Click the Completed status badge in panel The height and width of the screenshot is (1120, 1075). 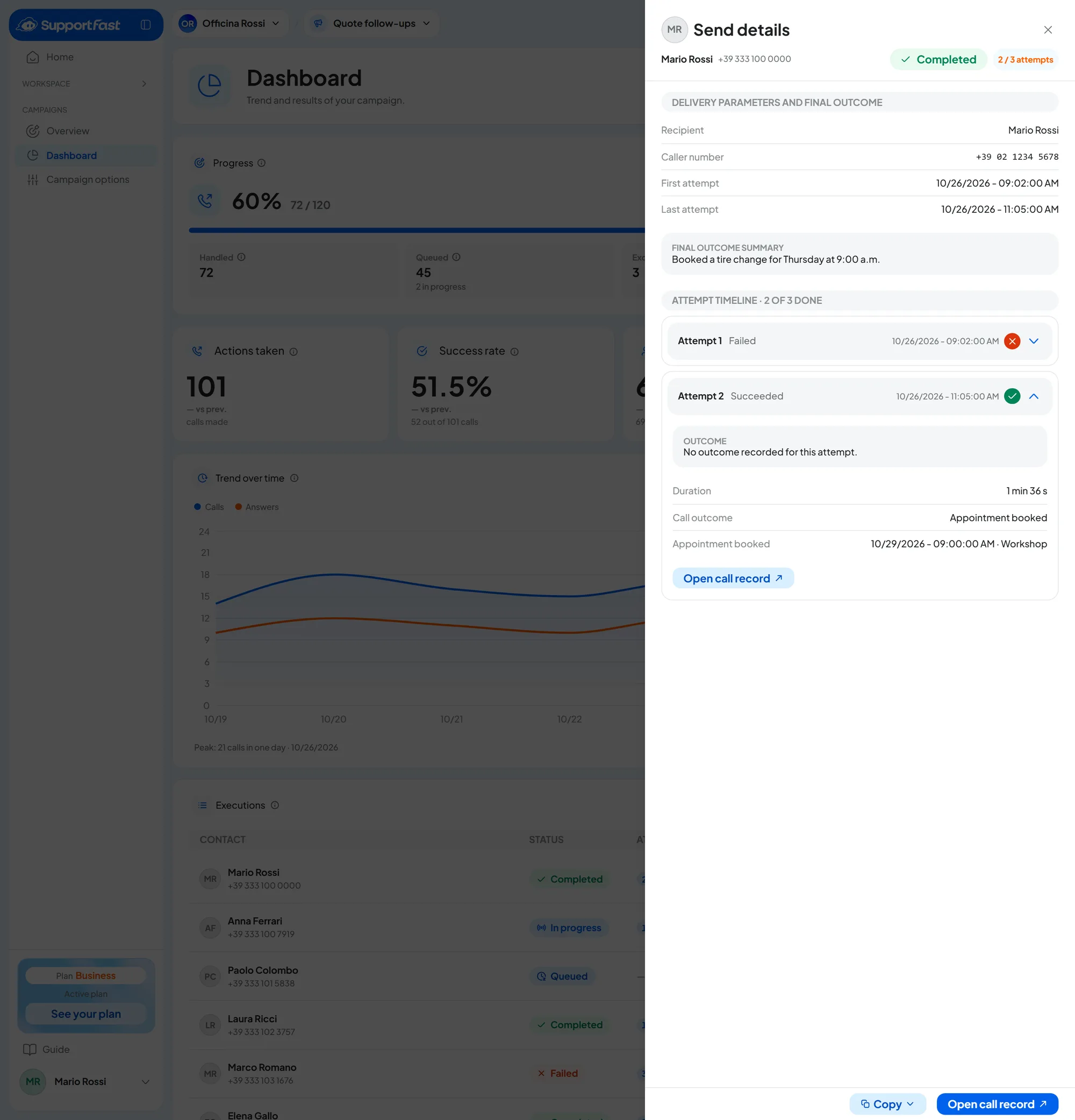click(938, 60)
